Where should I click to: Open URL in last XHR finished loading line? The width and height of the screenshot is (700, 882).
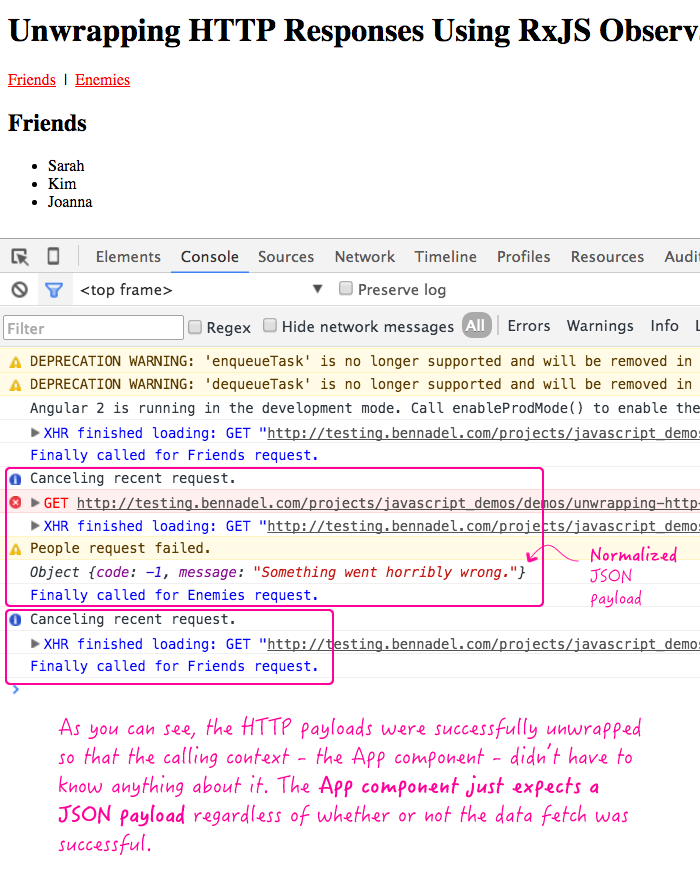[483, 644]
